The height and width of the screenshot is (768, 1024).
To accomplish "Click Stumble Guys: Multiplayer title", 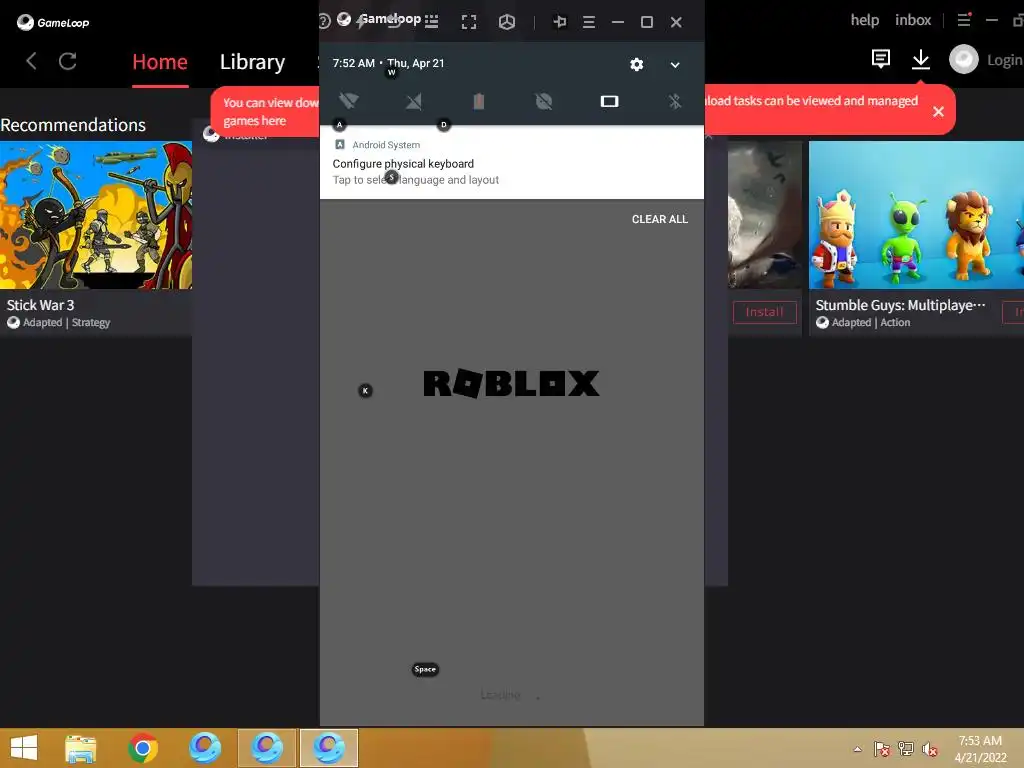I will coord(900,305).
